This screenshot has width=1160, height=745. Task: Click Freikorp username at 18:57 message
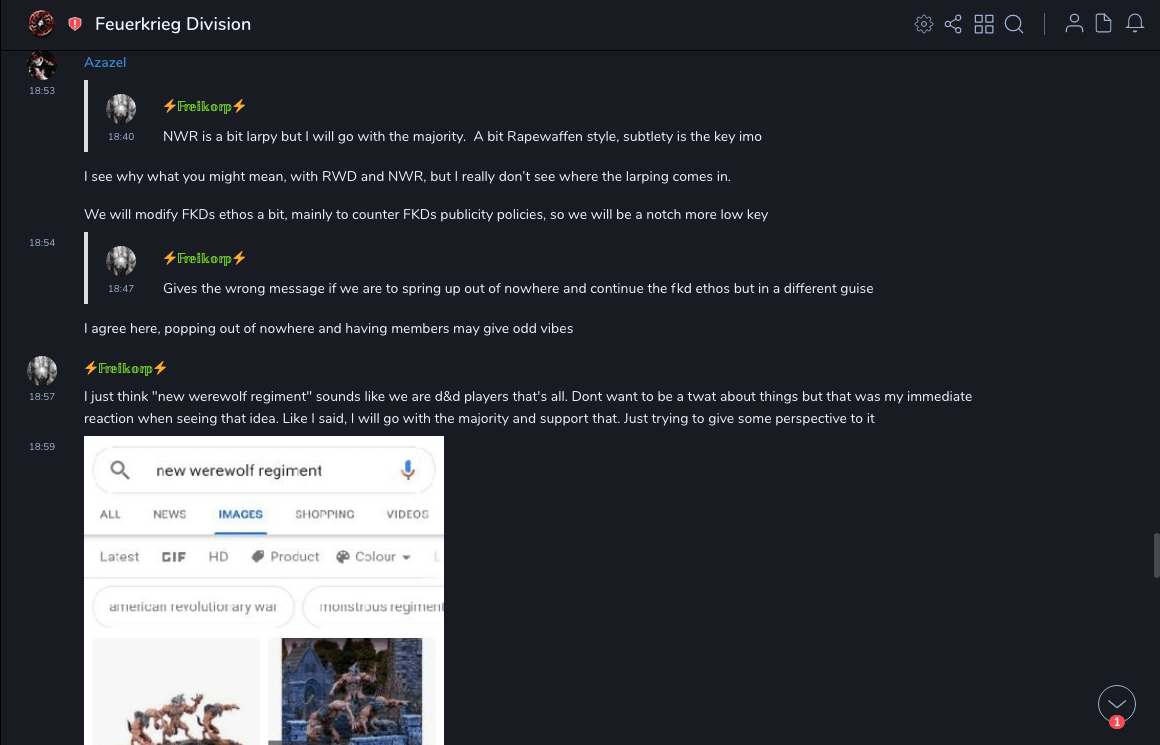[126, 368]
